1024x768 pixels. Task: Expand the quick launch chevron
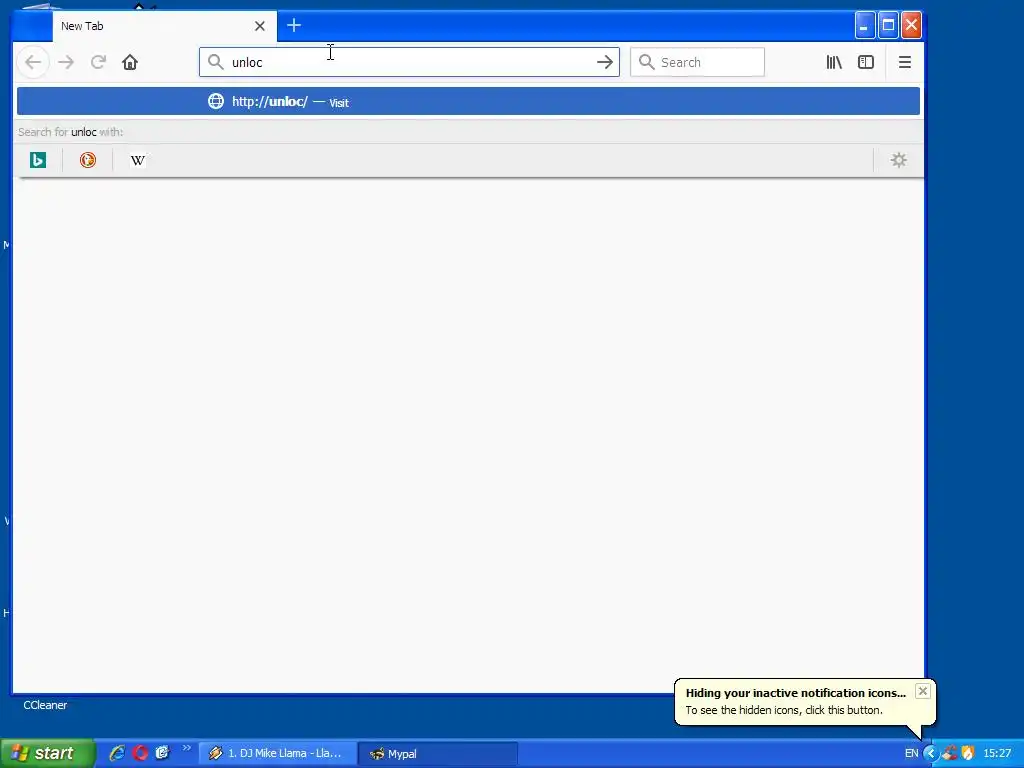(187, 748)
